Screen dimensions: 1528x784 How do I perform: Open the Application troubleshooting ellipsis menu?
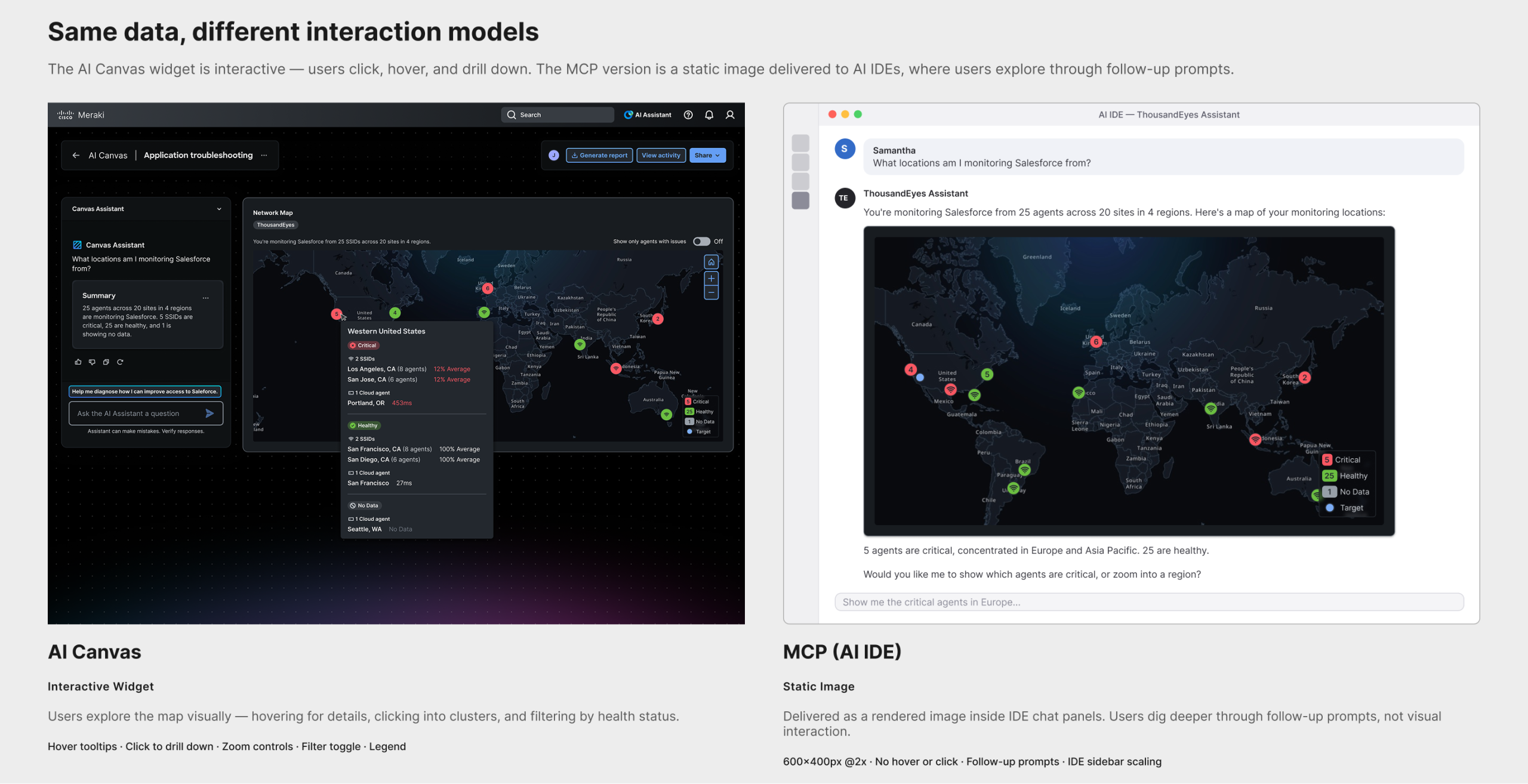pyautogui.click(x=264, y=155)
